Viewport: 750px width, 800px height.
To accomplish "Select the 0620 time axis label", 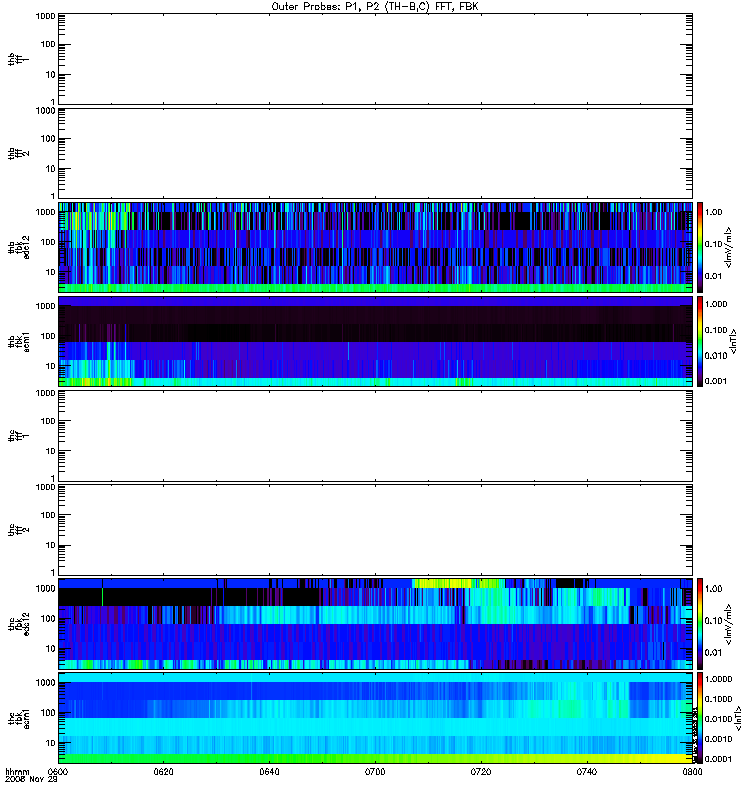I will [163, 772].
